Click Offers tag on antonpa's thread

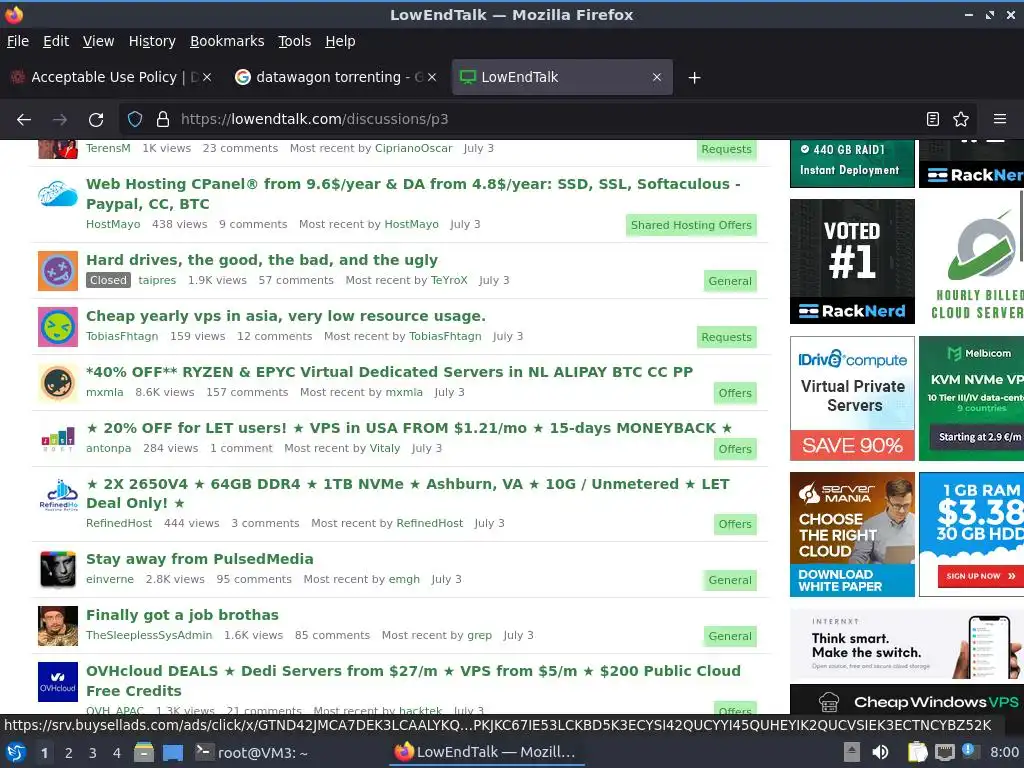click(x=735, y=449)
